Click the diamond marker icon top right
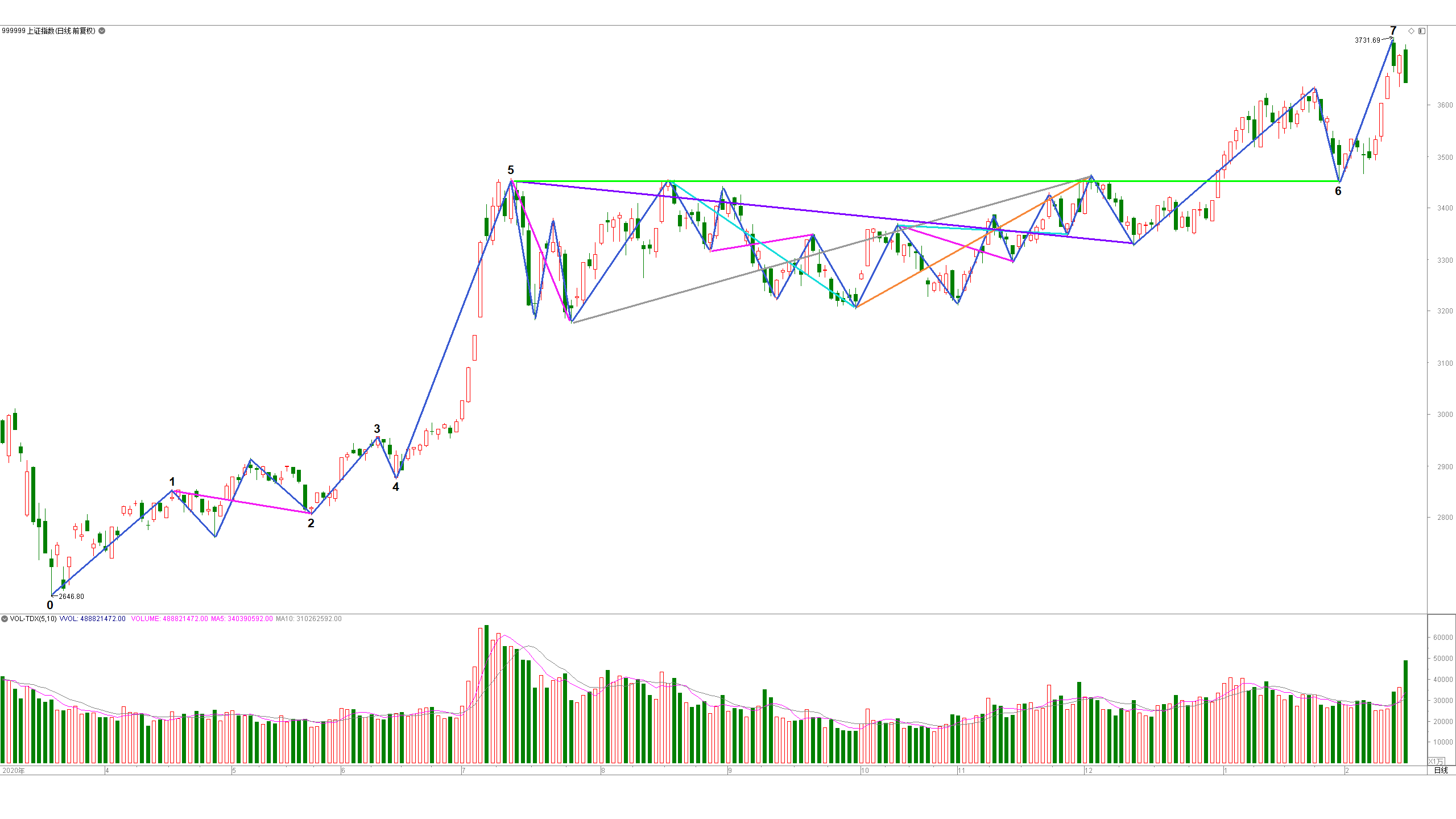Image resolution: width=1456 pixels, height=819 pixels. [x=1411, y=31]
